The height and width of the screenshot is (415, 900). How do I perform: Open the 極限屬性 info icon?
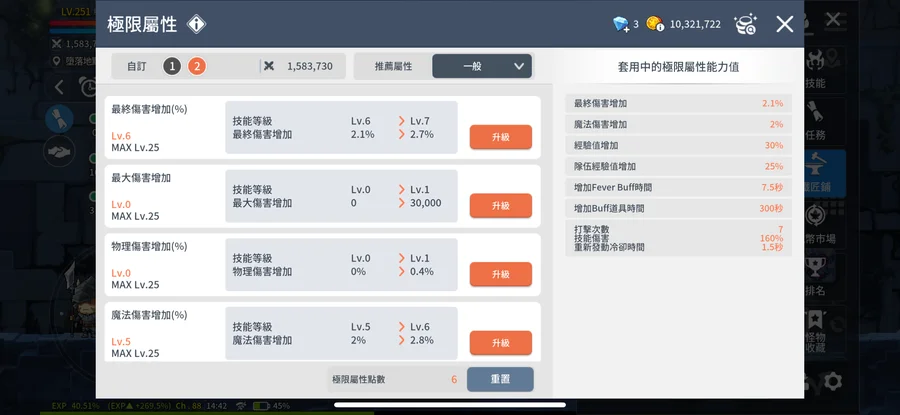[x=198, y=24]
